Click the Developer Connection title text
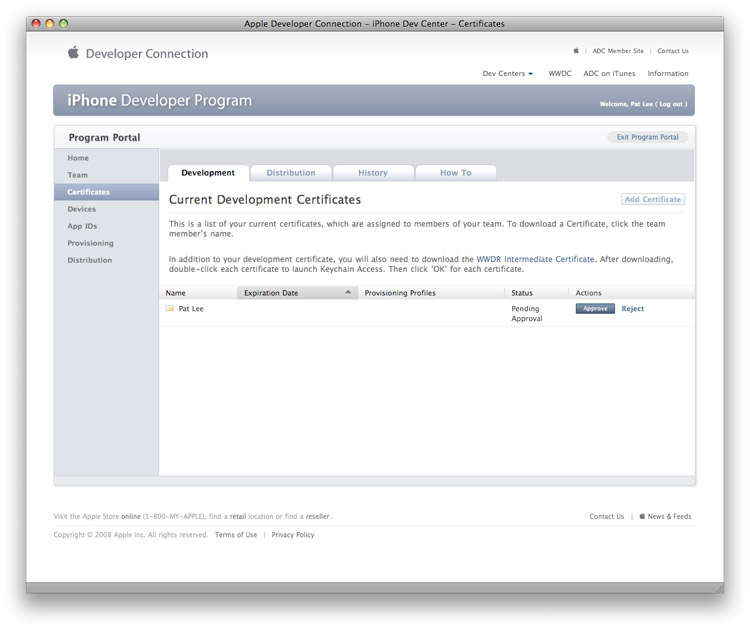This screenshot has width=750, height=629. (147, 54)
